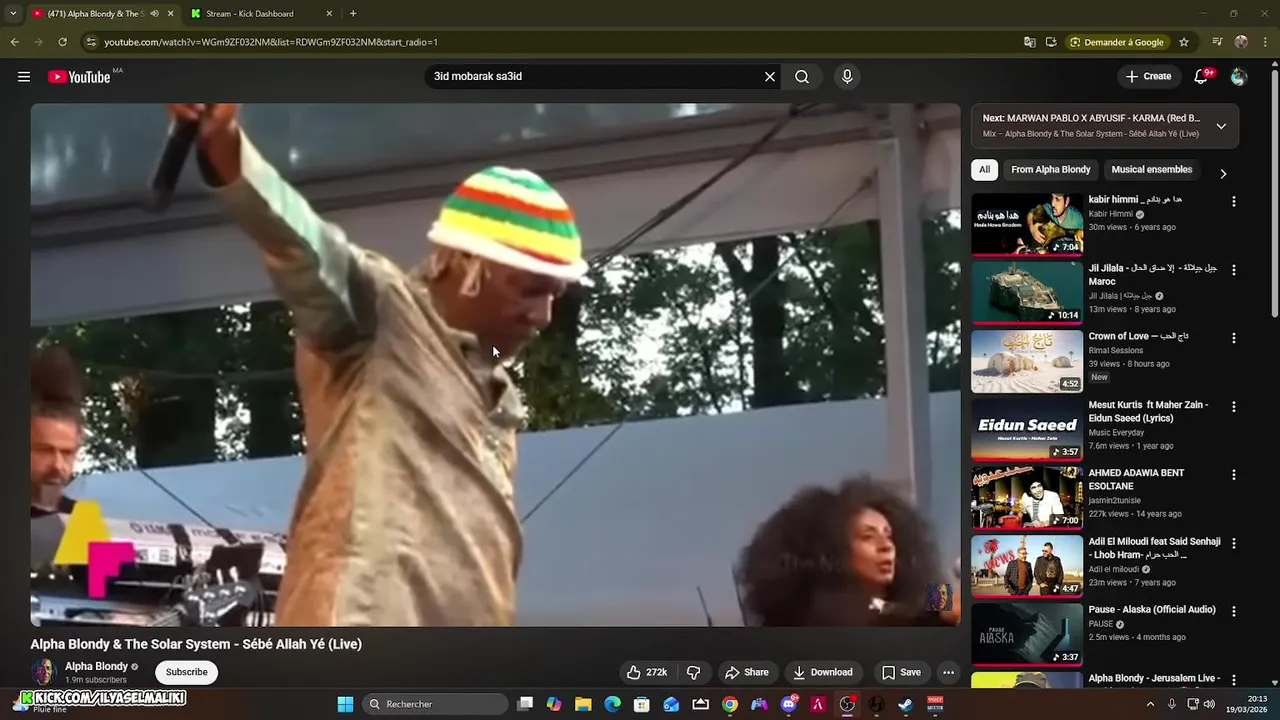Close the Kick Dashboard tab

point(329,14)
